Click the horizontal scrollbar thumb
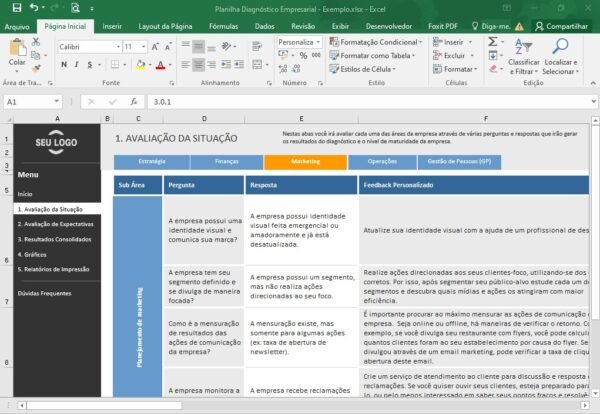600x414 pixels. click(x=104, y=405)
